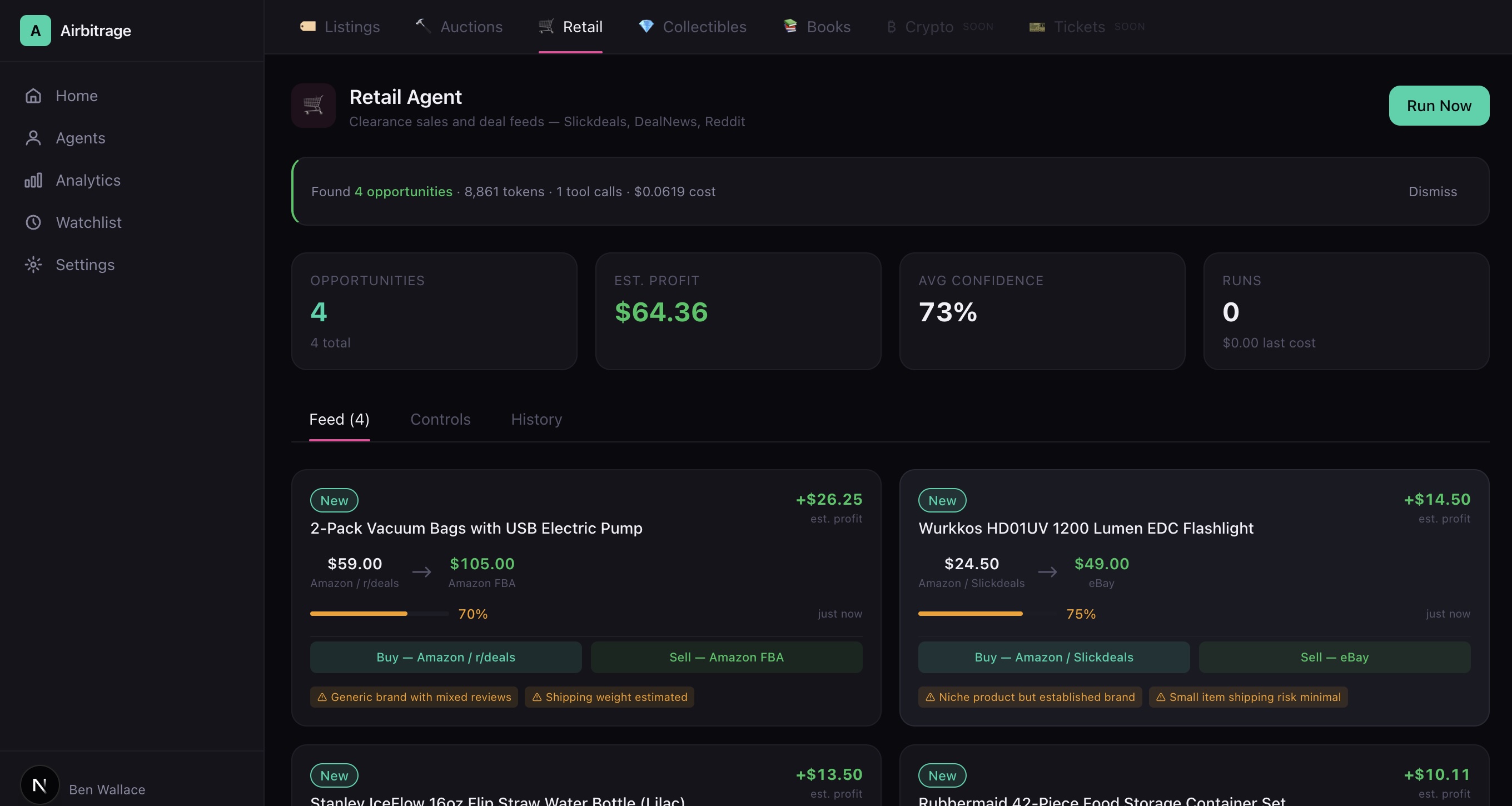This screenshot has height=806, width=1512.
Task: Click the Books section icon
Action: (x=789, y=27)
